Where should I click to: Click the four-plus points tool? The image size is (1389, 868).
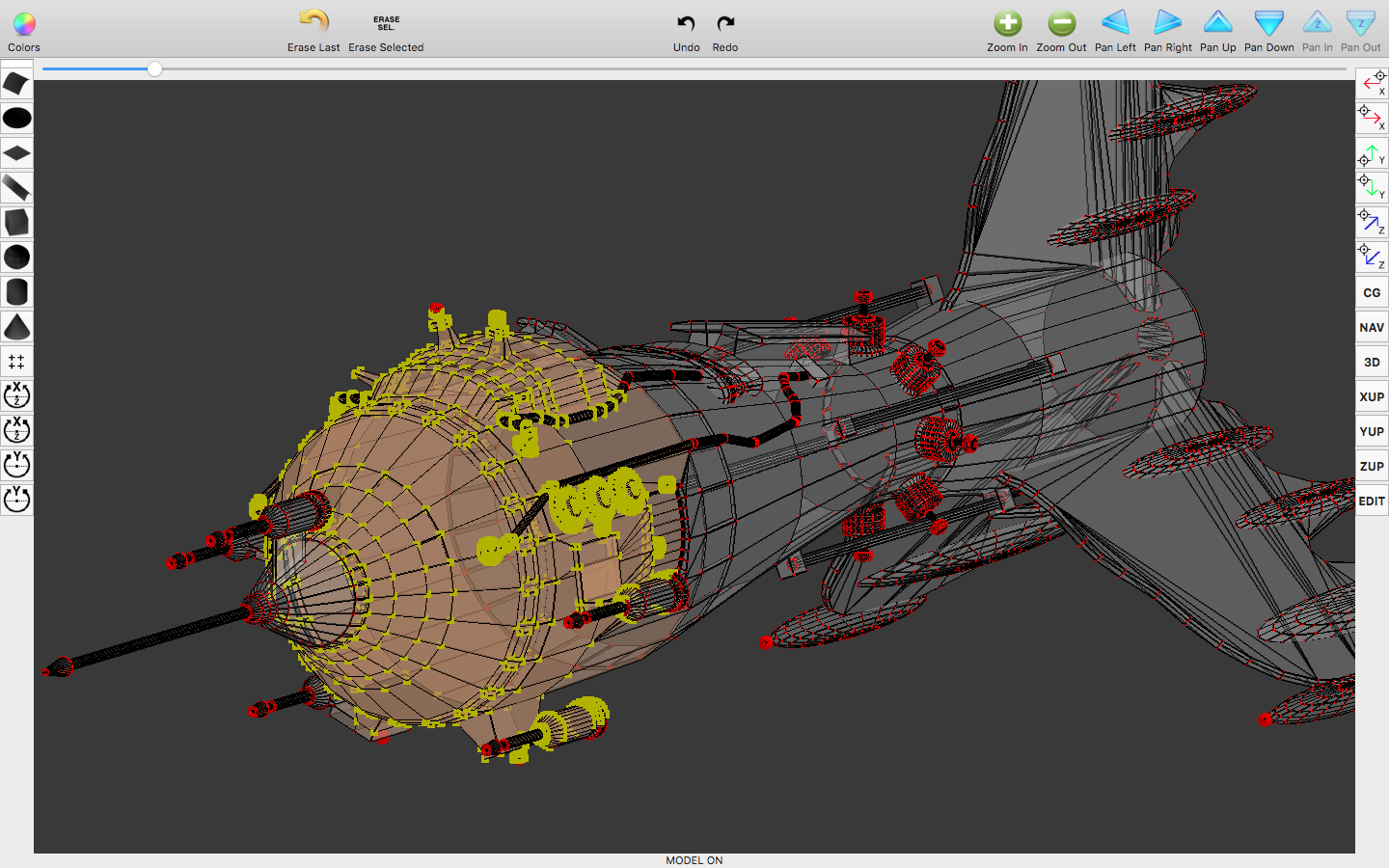(x=16, y=361)
